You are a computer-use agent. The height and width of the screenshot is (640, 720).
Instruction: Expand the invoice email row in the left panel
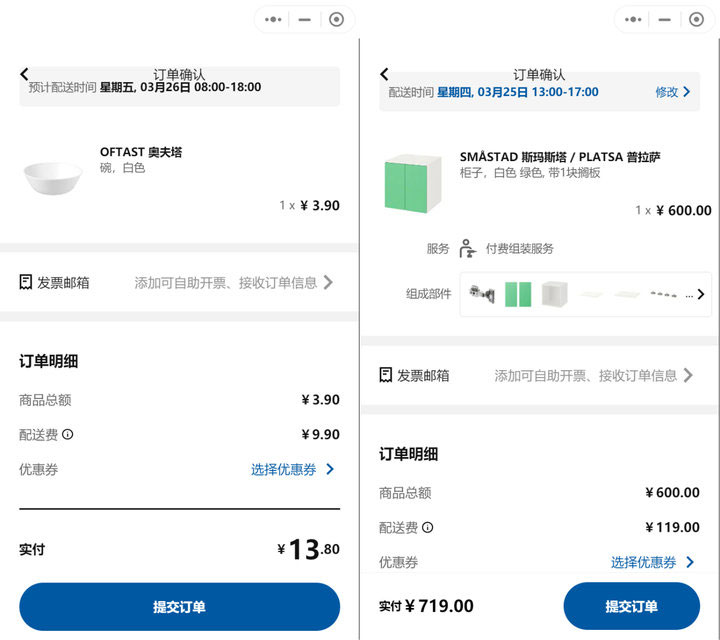[327, 283]
